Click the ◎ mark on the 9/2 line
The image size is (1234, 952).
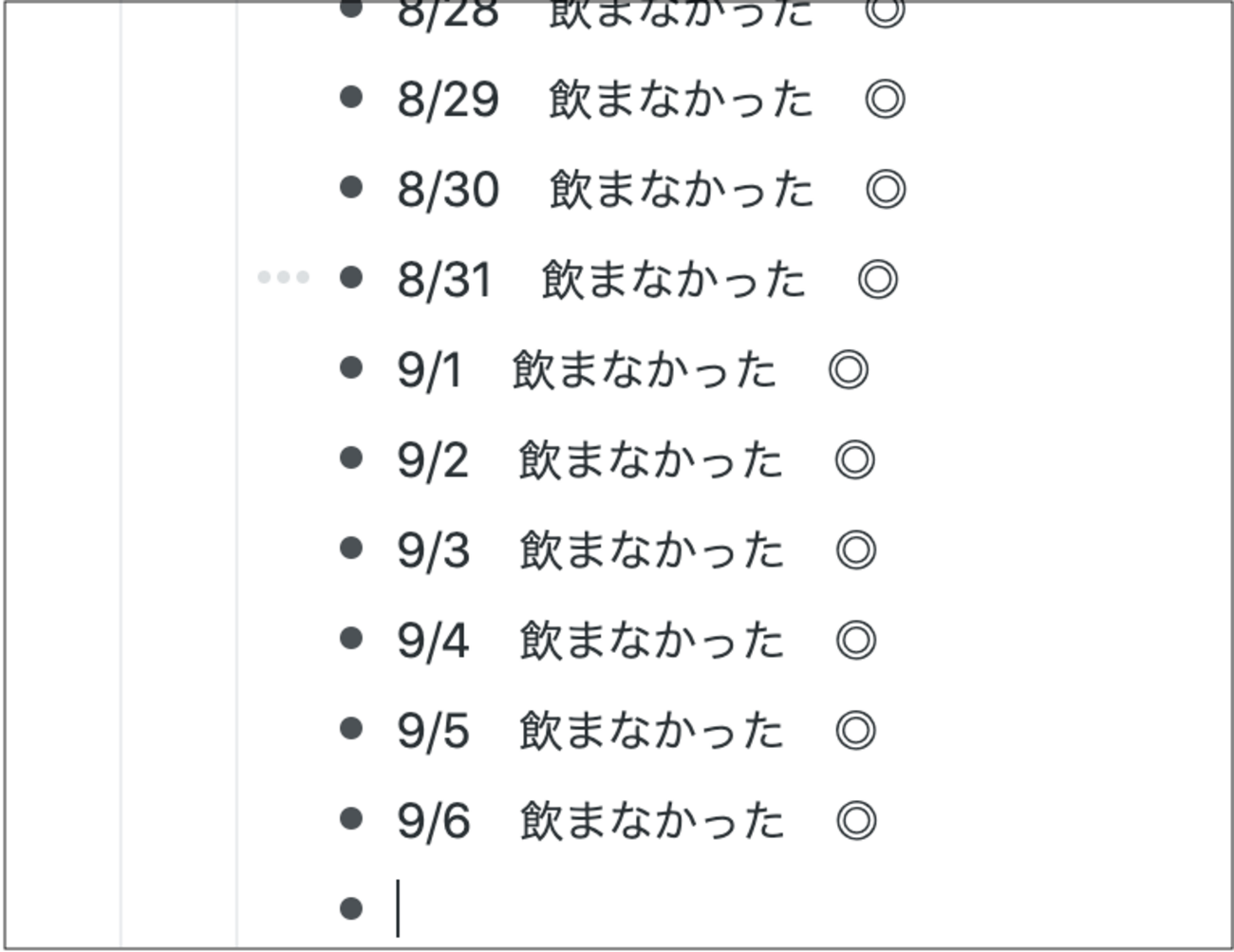[854, 460]
